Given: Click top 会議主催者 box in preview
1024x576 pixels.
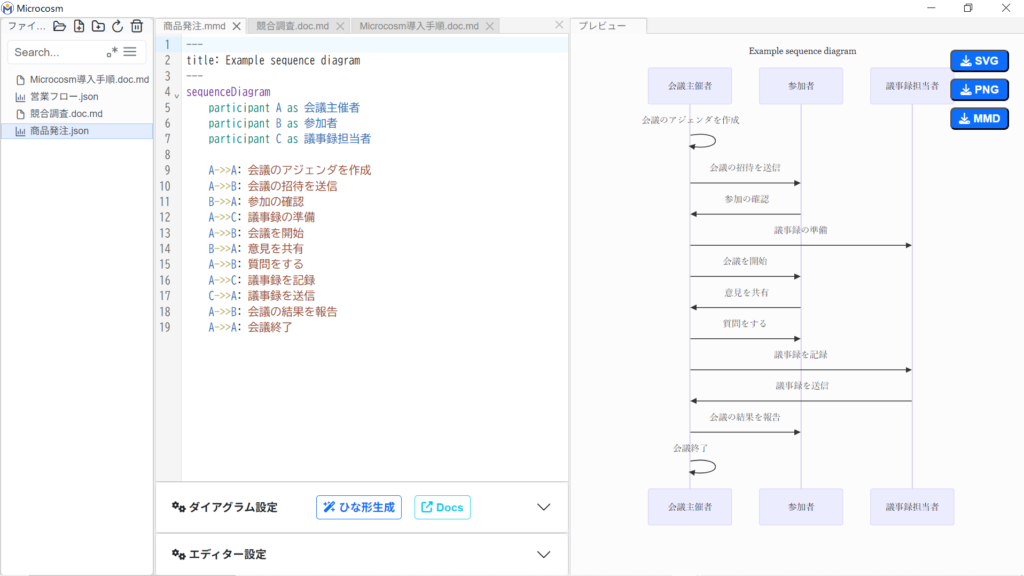Looking at the screenshot, I should 690,86.
